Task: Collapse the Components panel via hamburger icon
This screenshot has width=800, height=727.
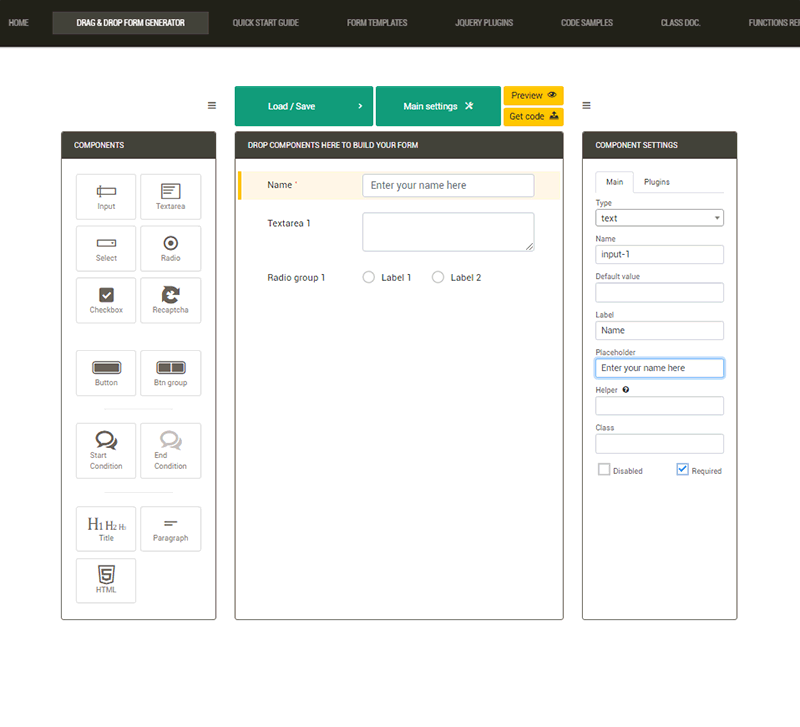Action: tap(212, 106)
